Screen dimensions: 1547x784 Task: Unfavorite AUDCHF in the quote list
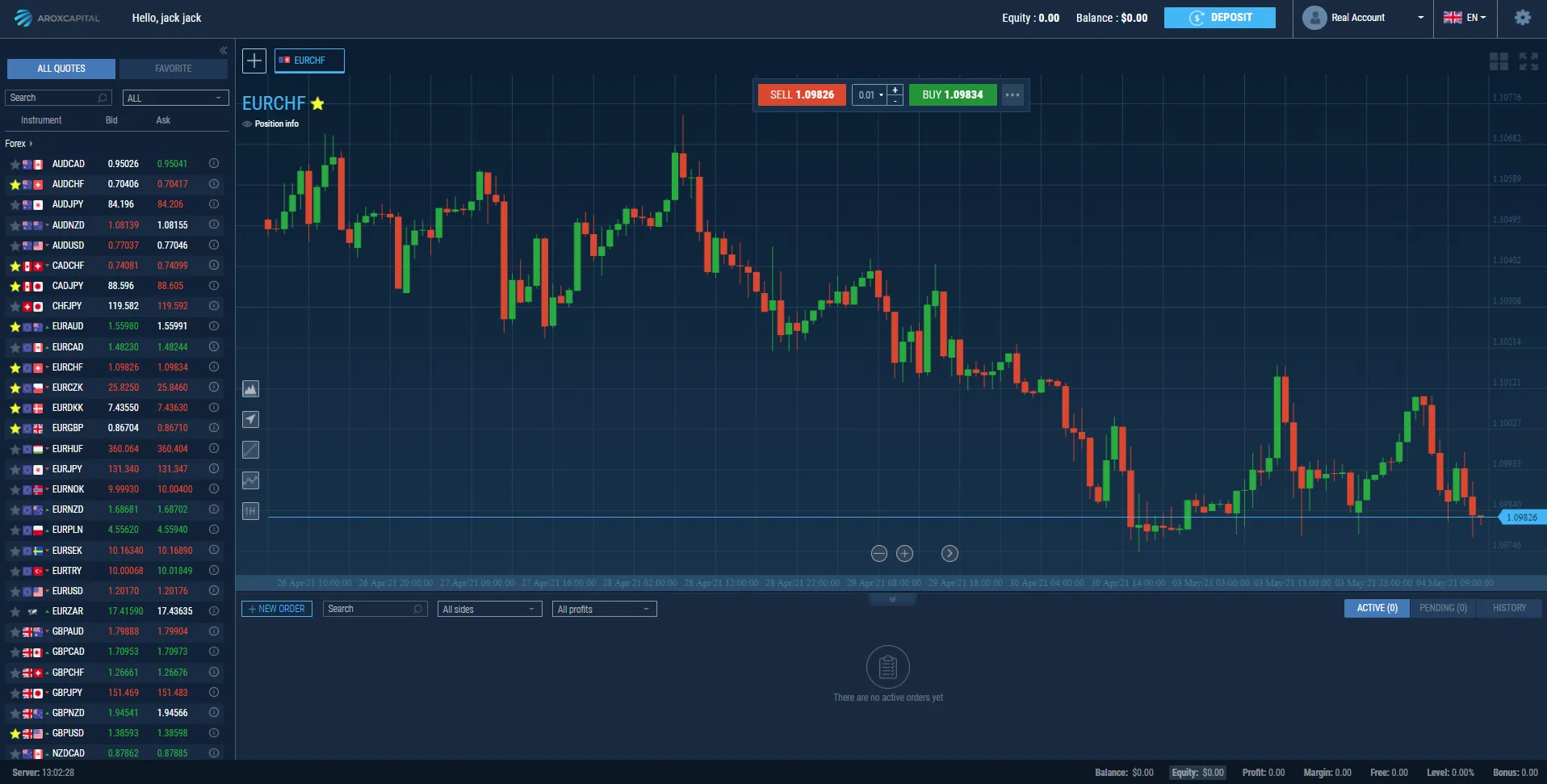pos(15,184)
